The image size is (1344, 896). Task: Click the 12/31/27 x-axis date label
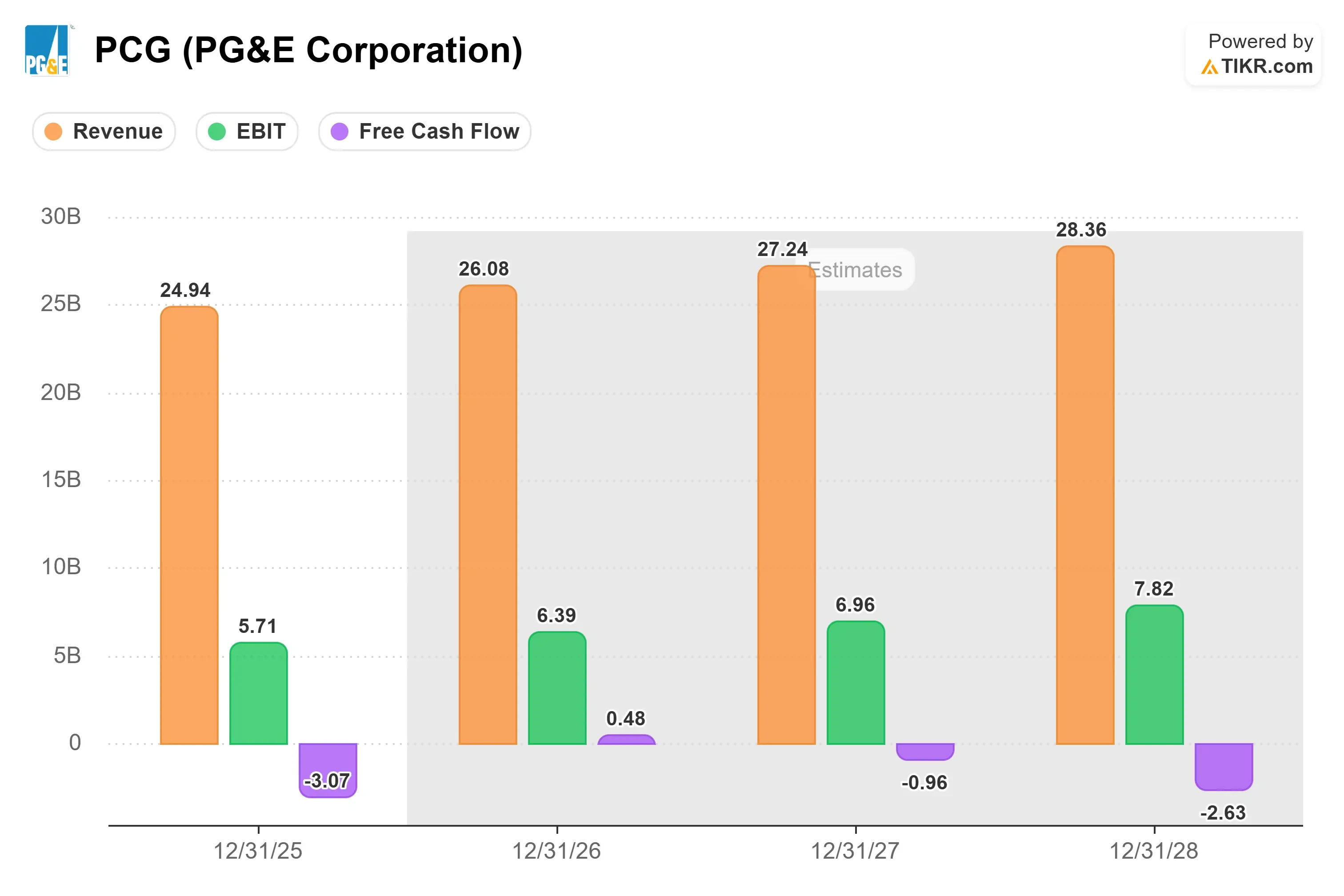click(x=856, y=852)
